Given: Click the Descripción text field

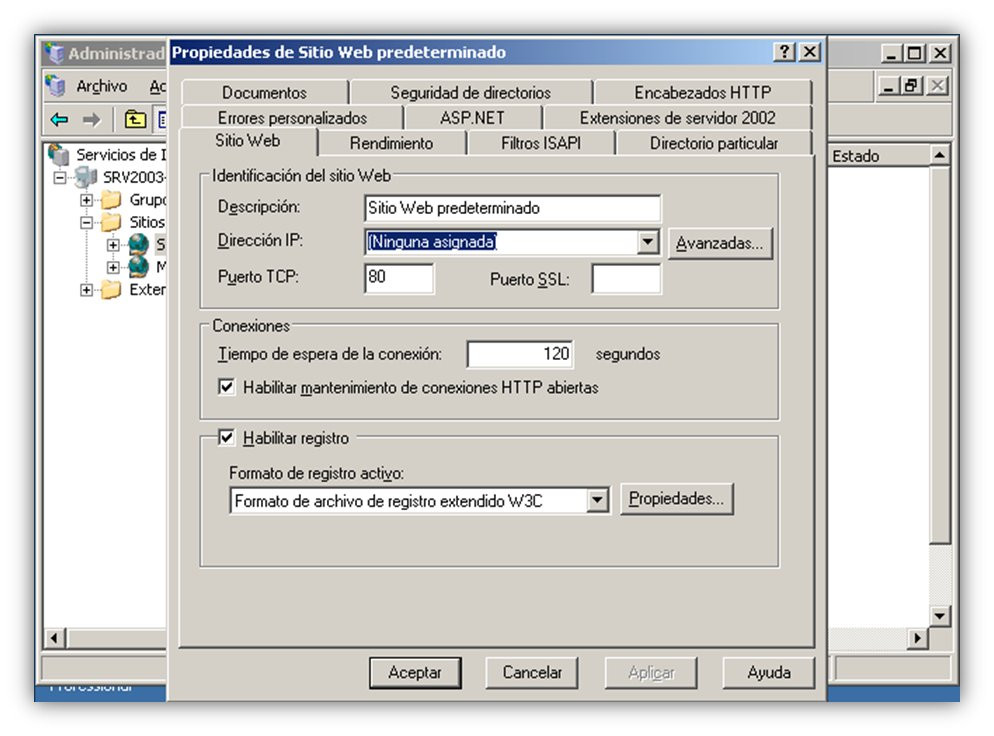Looking at the screenshot, I should tap(512, 208).
